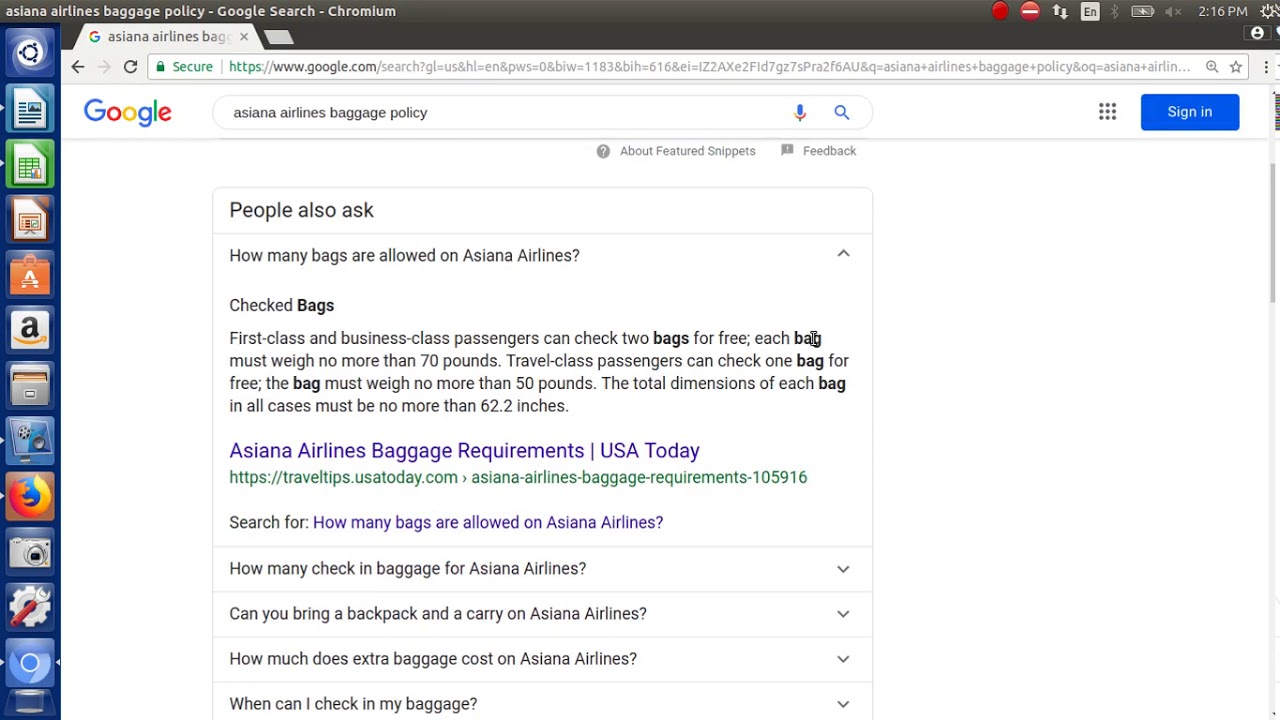Open Firefox from the dock
Image resolution: width=1280 pixels, height=720 pixels.
click(x=30, y=496)
